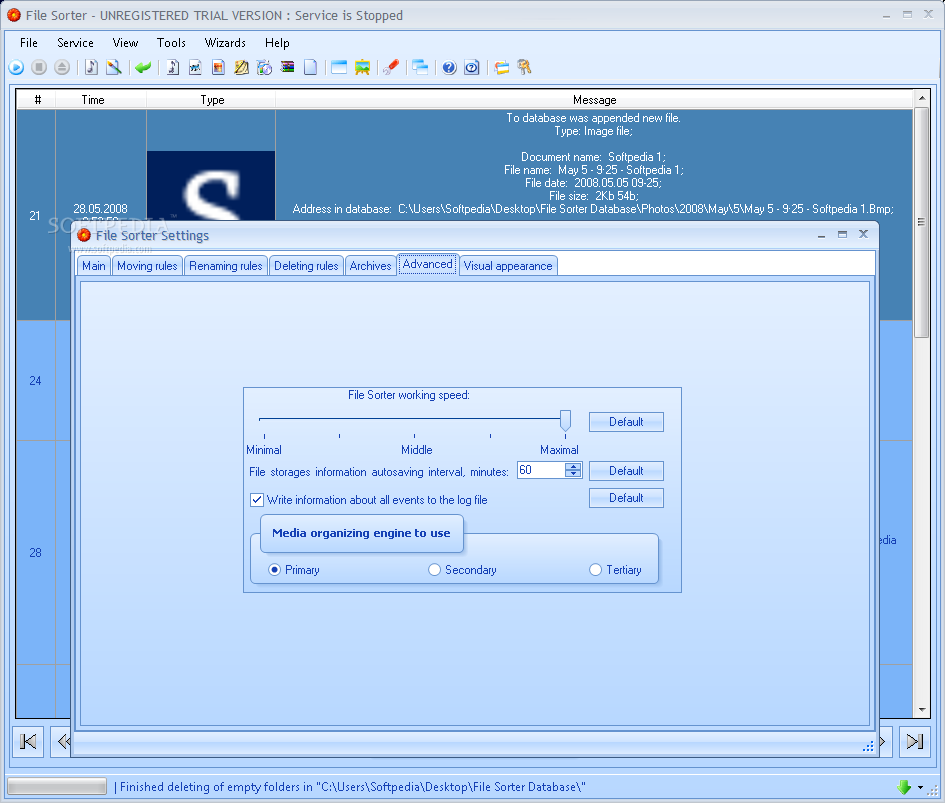The width and height of the screenshot is (945, 803).
Task: Click the help document toolbar icon
Action: [x=472, y=68]
